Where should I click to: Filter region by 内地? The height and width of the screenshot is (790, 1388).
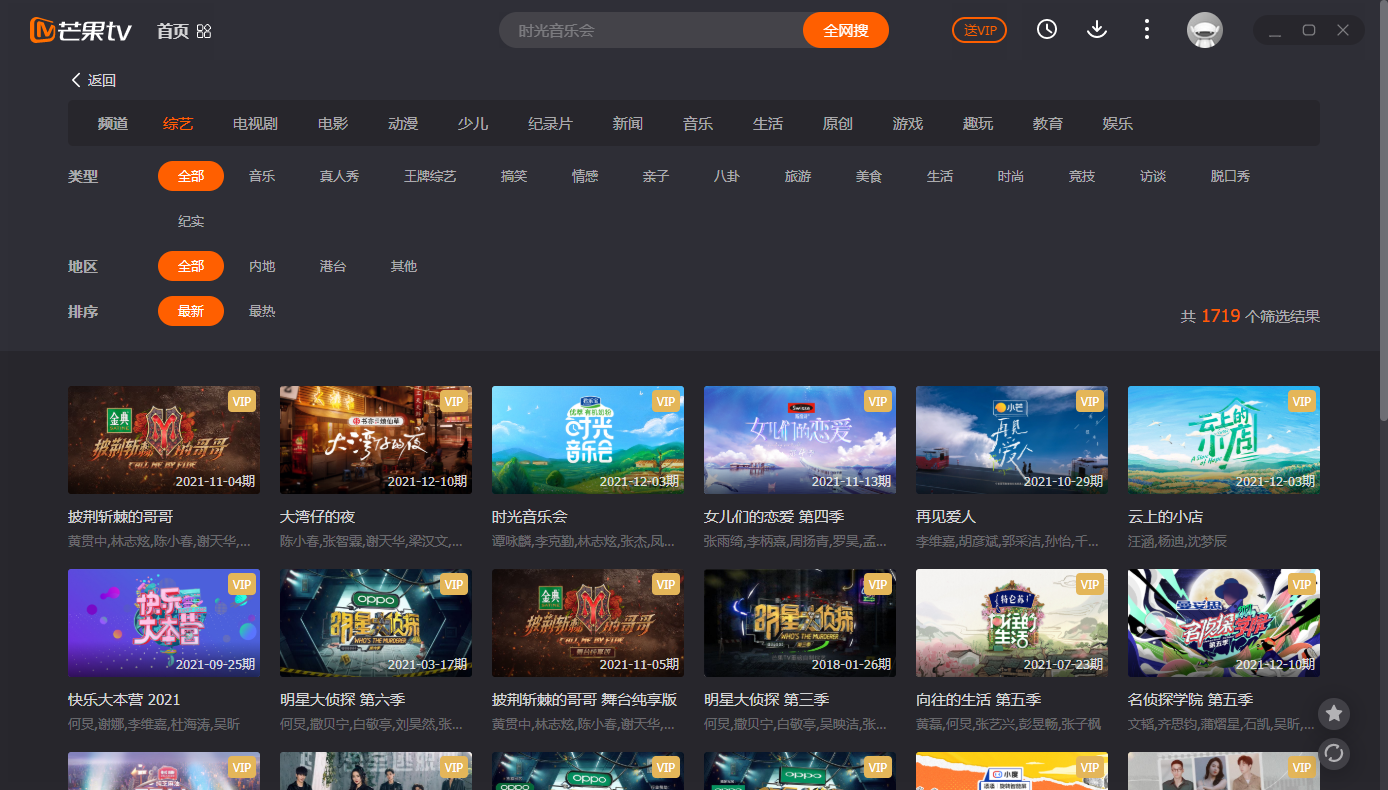(x=262, y=266)
